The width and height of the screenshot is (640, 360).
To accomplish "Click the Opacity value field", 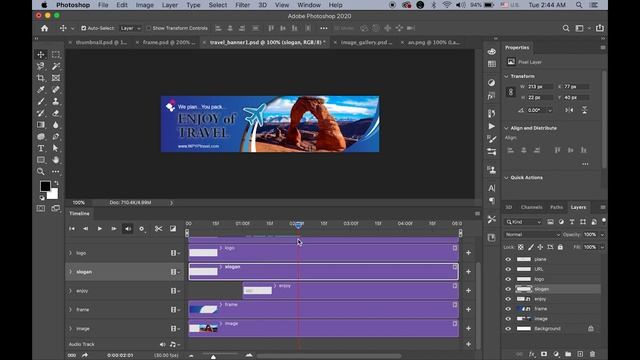I will [590, 235].
